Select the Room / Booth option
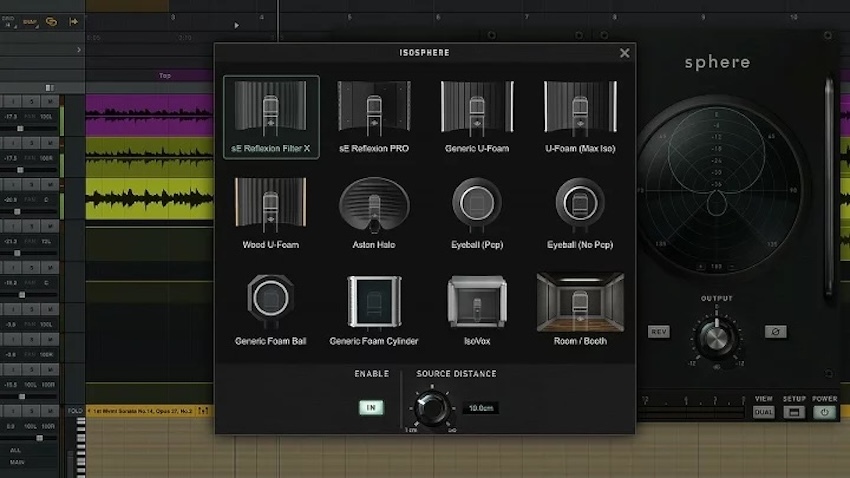The image size is (850, 478). 580,309
